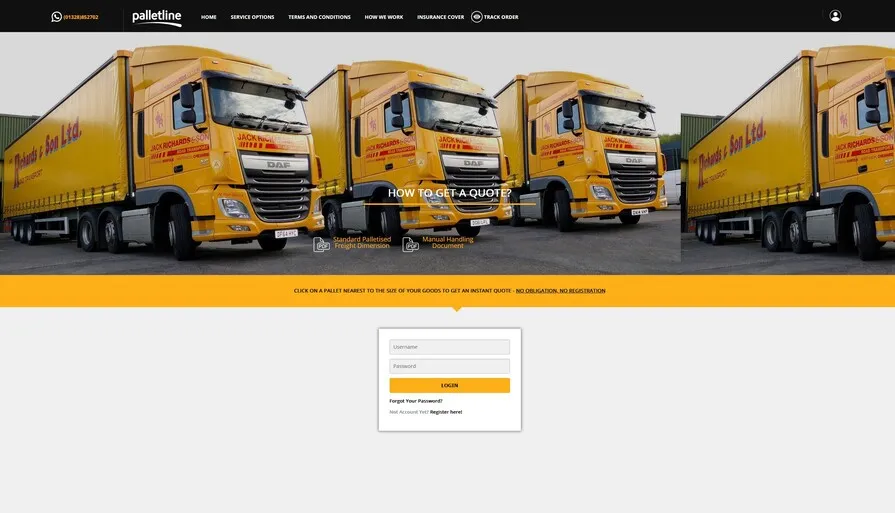
Task: Open TERMS AND CONDITIONS page
Action: 319,17
